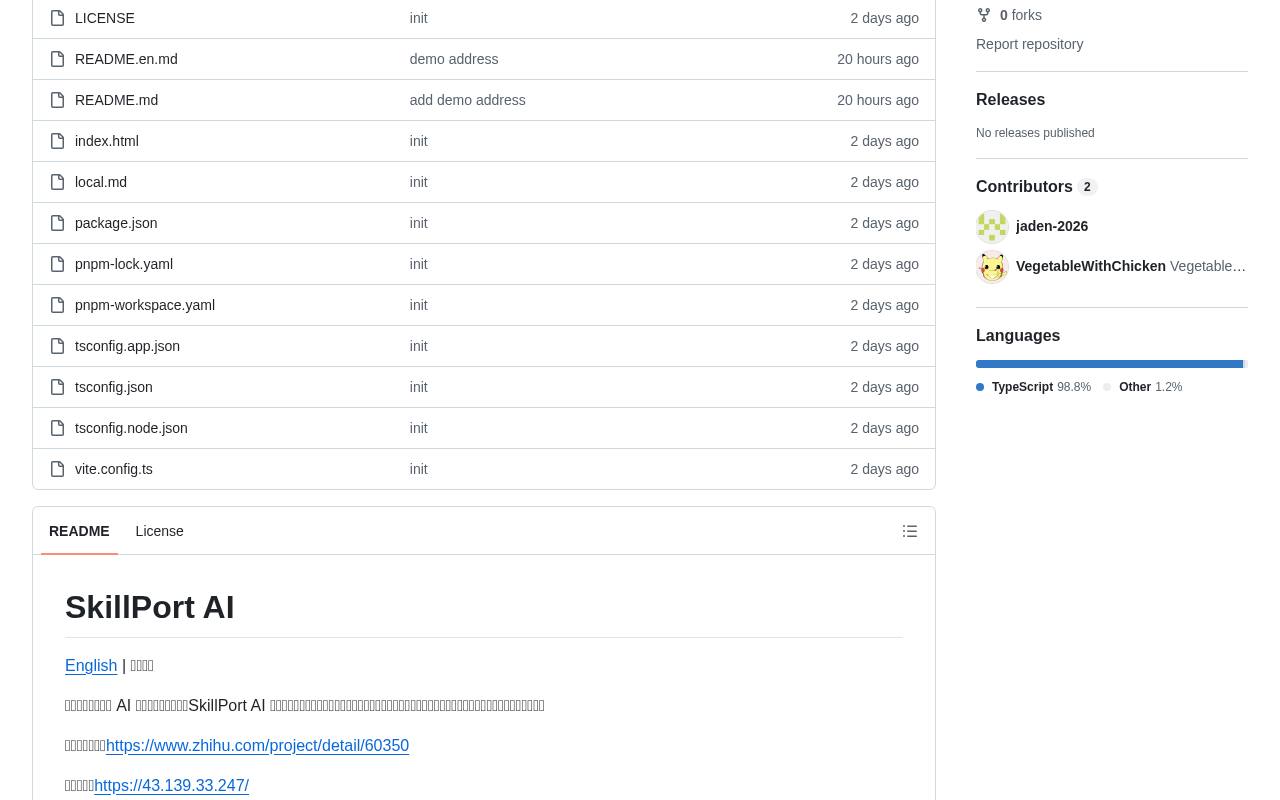Click the file icon beside README.en.md

tap(57, 59)
